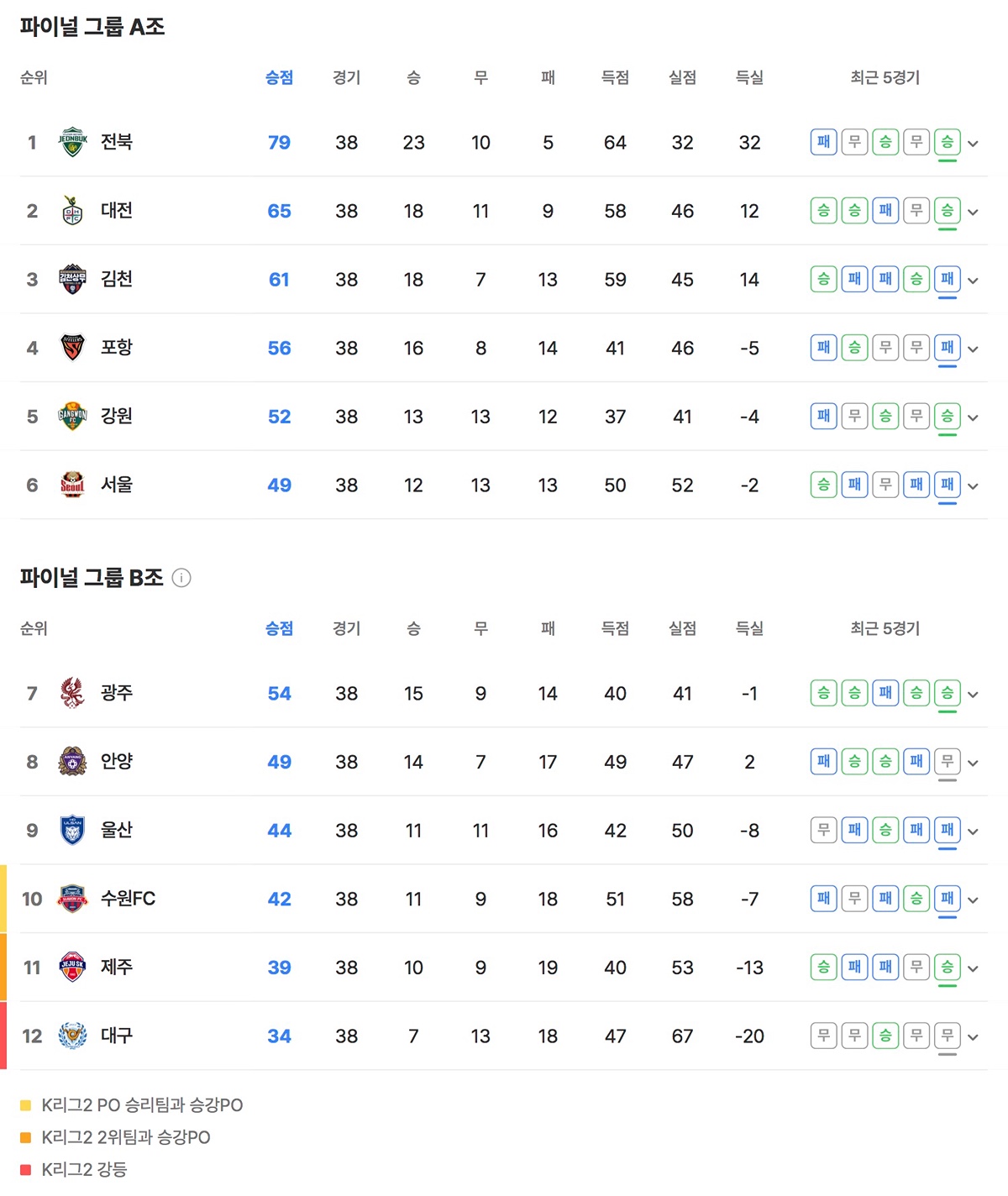Expand the Jeonbuk recent-matches chevron
This screenshot has width=1008, height=1196.
pos(973,144)
